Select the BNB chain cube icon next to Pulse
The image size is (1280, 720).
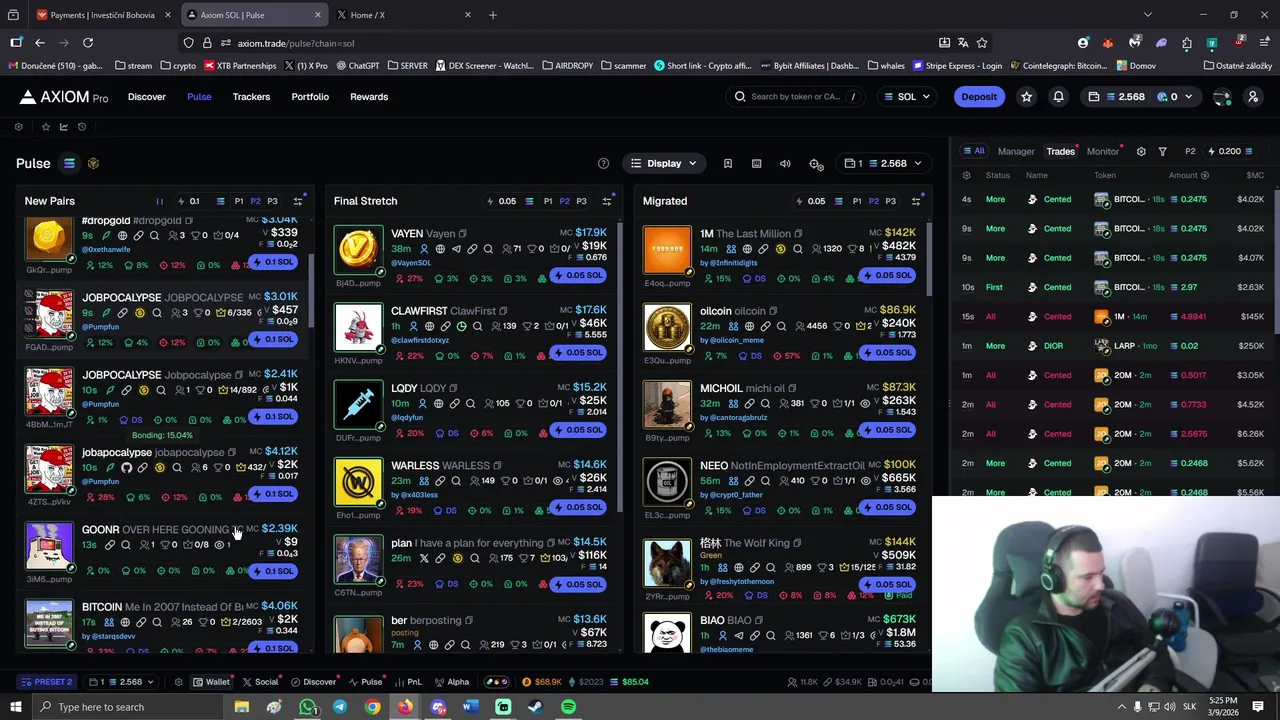[93, 164]
